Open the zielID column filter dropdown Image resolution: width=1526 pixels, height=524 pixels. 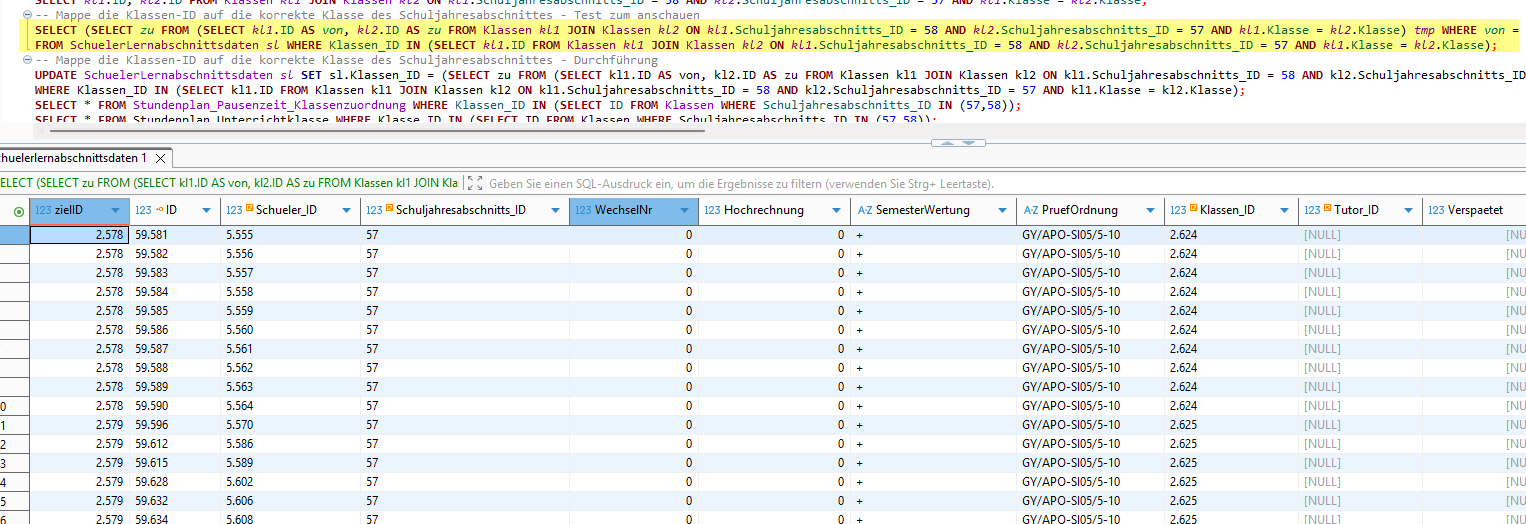[x=115, y=210]
